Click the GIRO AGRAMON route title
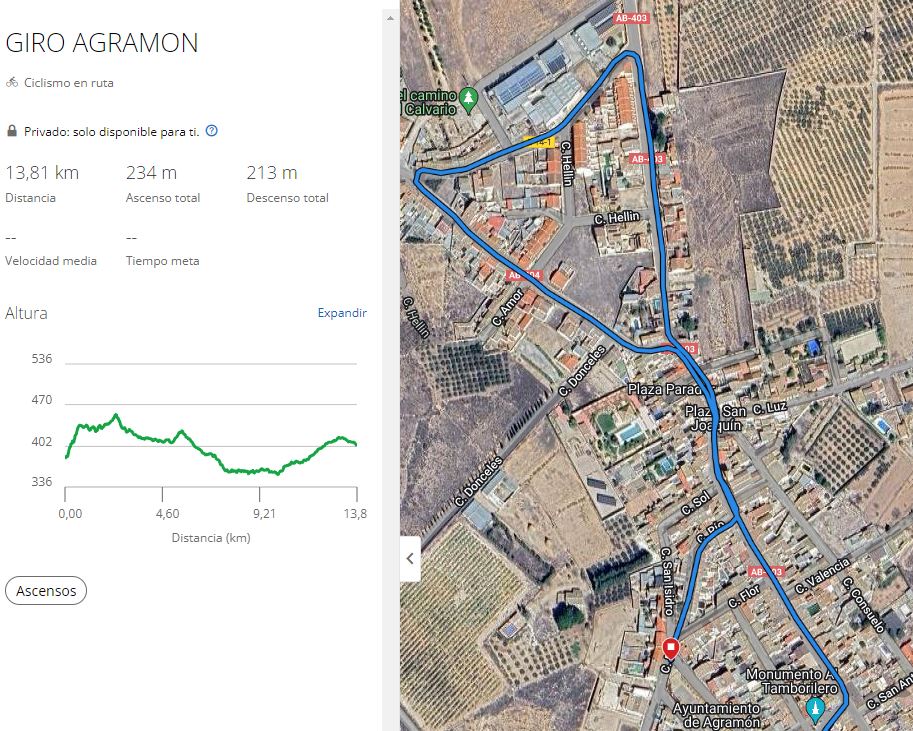The height and width of the screenshot is (731, 913). coord(102,43)
